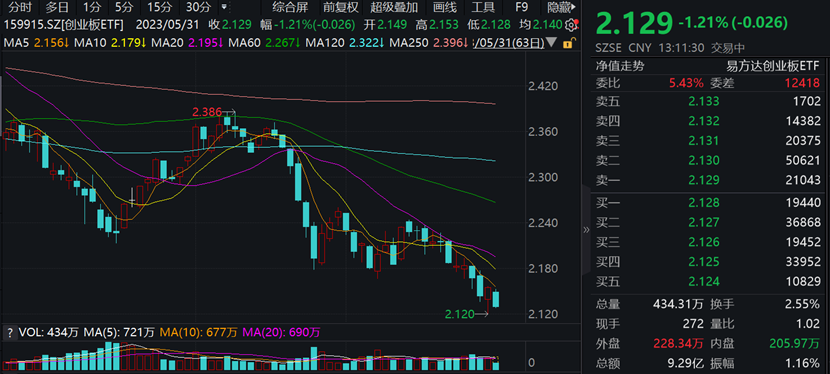
Task: Click the 委差 value 12418
Action: (x=803, y=83)
